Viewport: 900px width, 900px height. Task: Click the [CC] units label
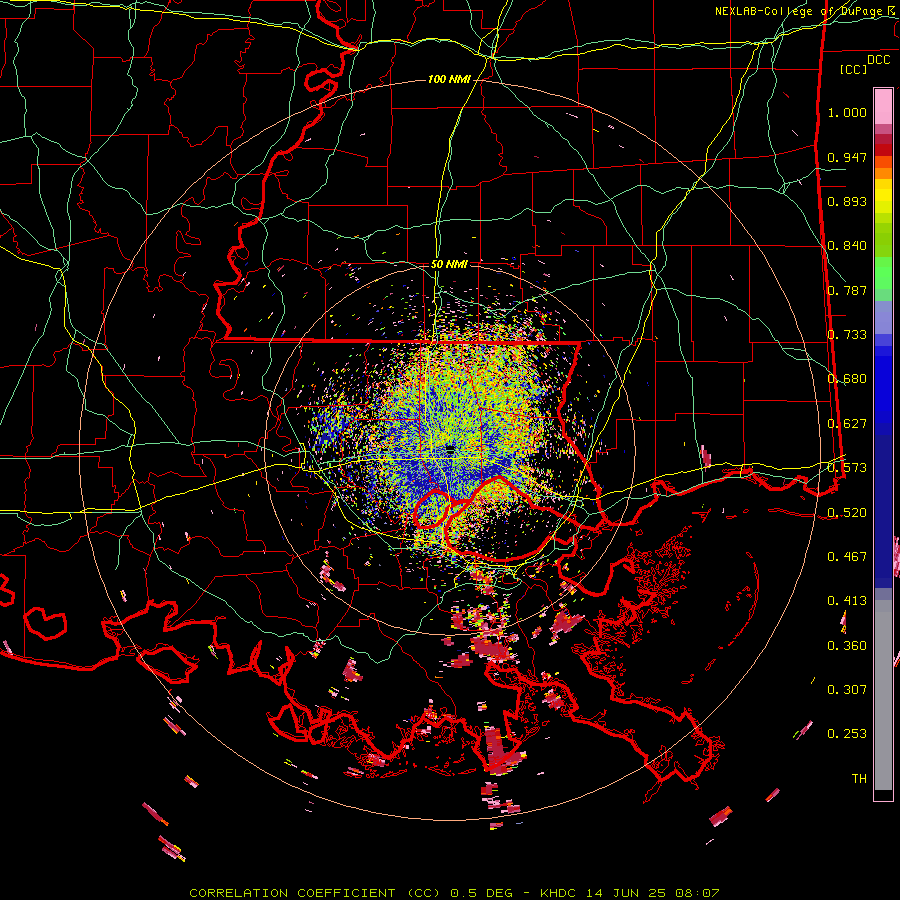[854, 69]
